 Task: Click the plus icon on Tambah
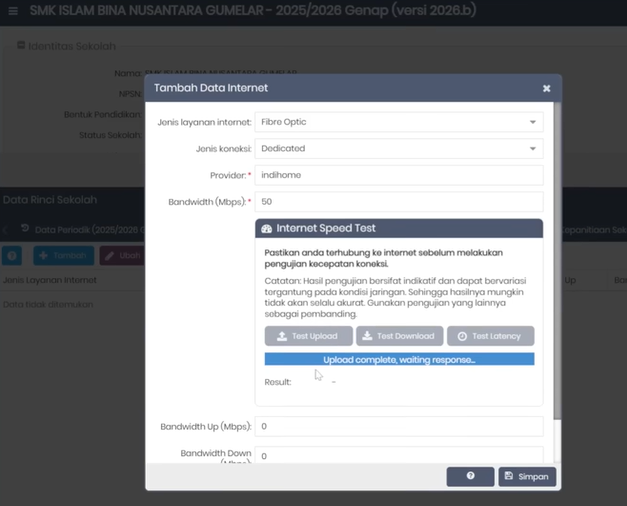pyautogui.click(x=44, y=255)
